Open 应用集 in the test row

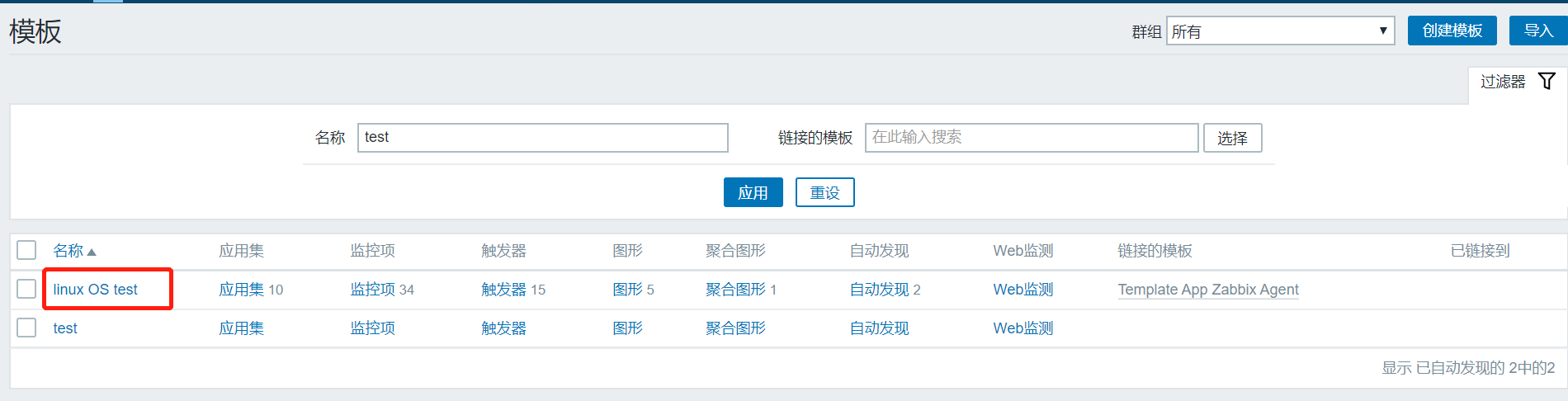click(241, 328)
